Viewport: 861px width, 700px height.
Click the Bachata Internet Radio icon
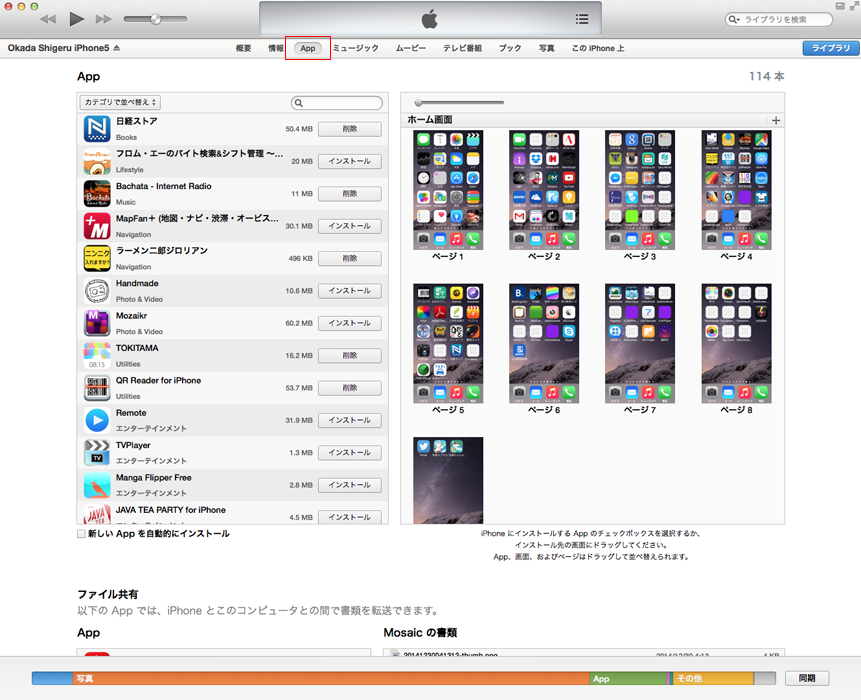(x=97, y=194)
